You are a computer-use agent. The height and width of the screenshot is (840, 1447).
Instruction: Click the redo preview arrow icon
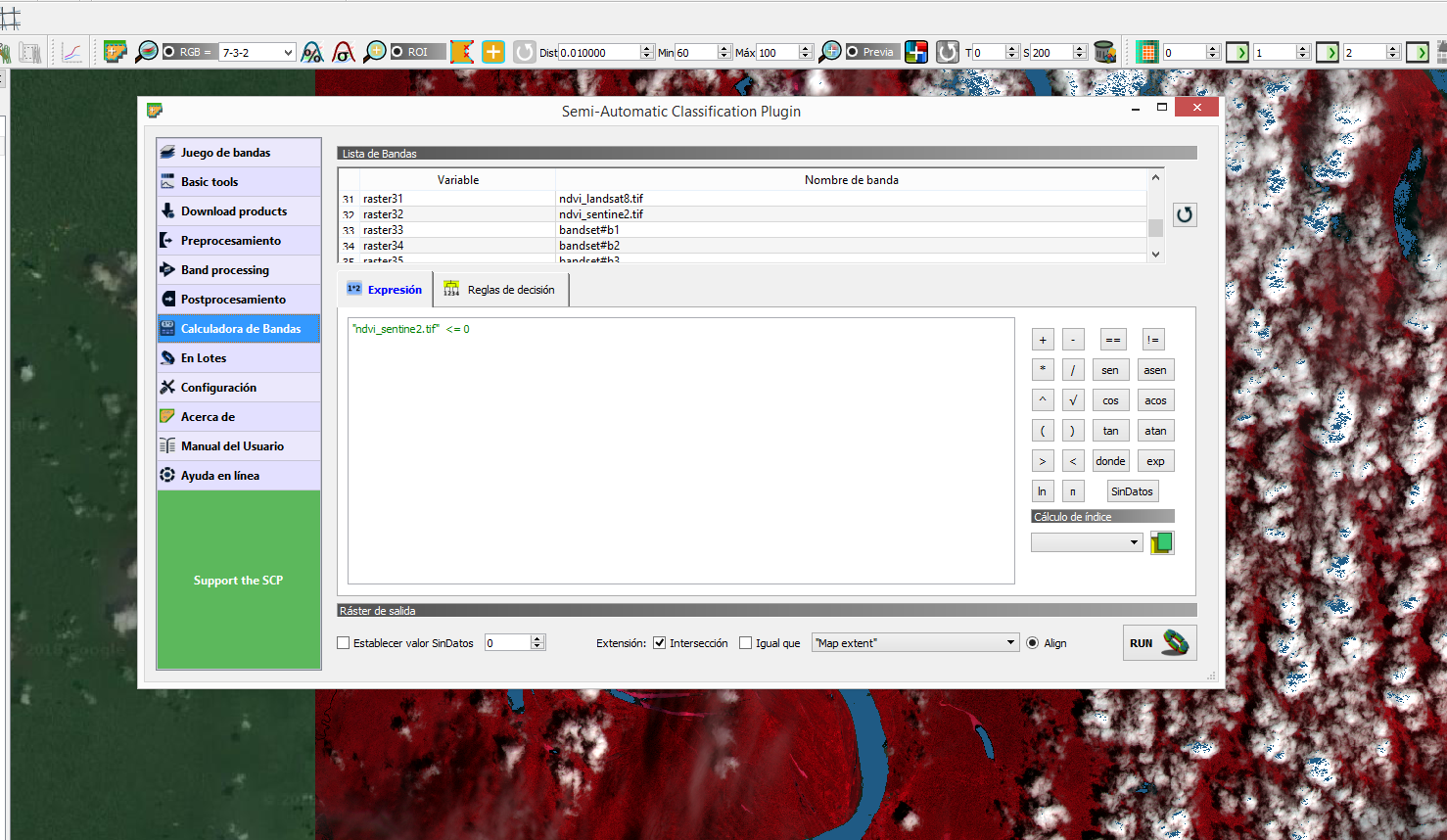pyautogui.click(x=948, y=52)
